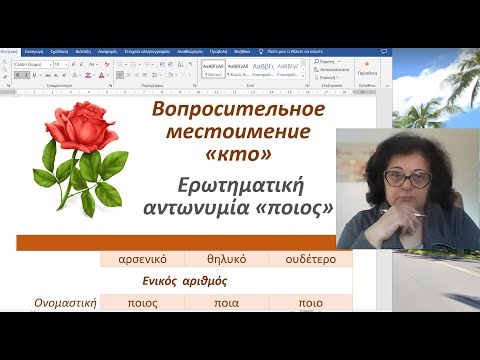Open the Αναφορές (References) tab
This screenshot has height=360, width=480.
pyautogui.click(x=107, y=52)
